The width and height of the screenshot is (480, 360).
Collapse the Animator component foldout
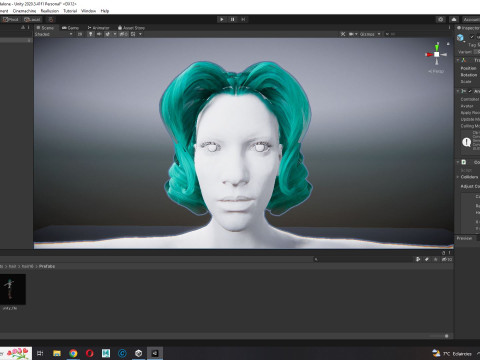pos(458,91)
